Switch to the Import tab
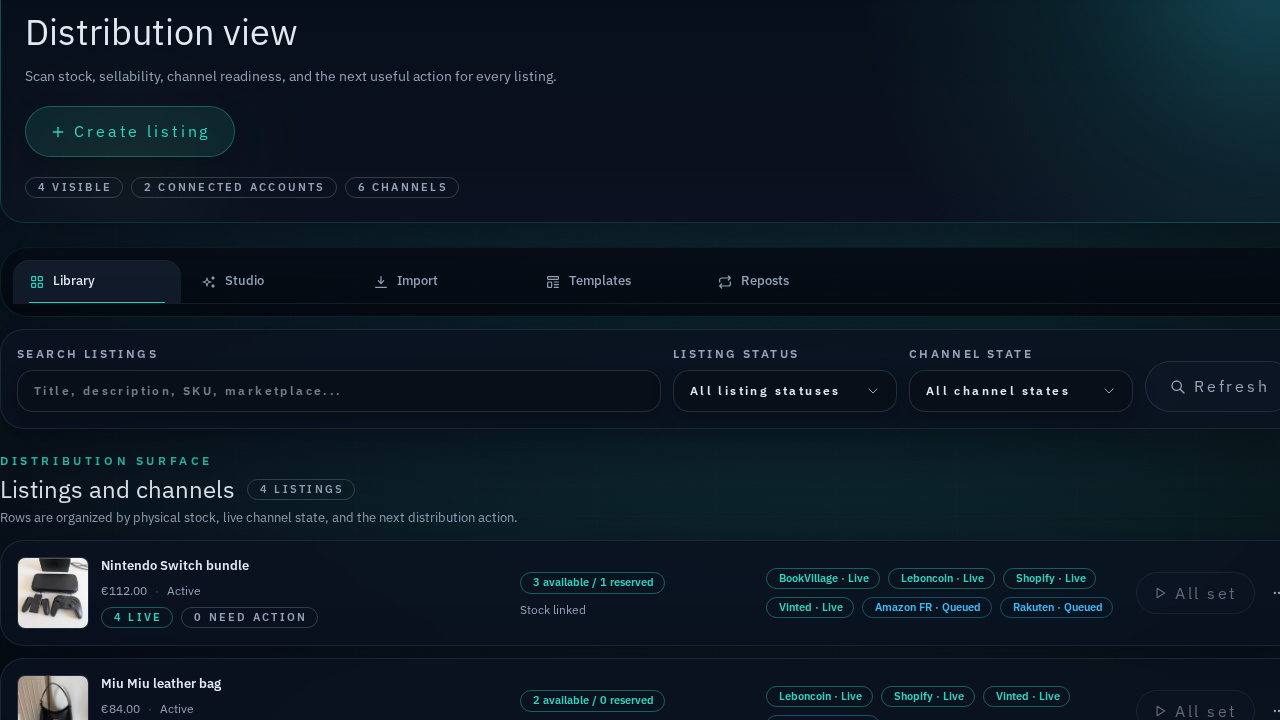The image size is (1280, 720). point(441,282)
